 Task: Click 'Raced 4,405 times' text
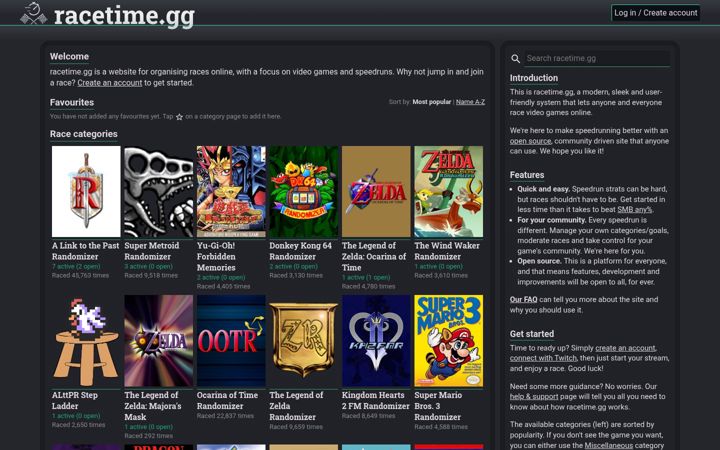tap(224, 287)
